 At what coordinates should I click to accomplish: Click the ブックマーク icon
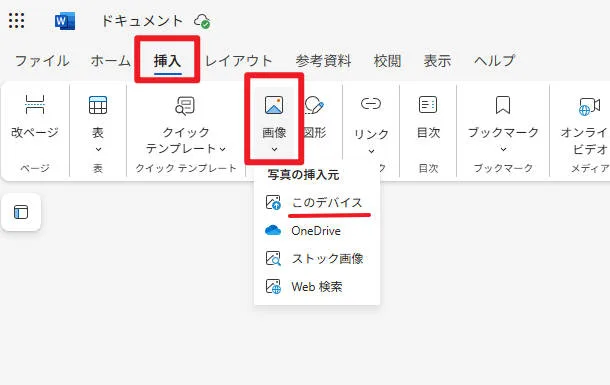[x=503, y=105]
